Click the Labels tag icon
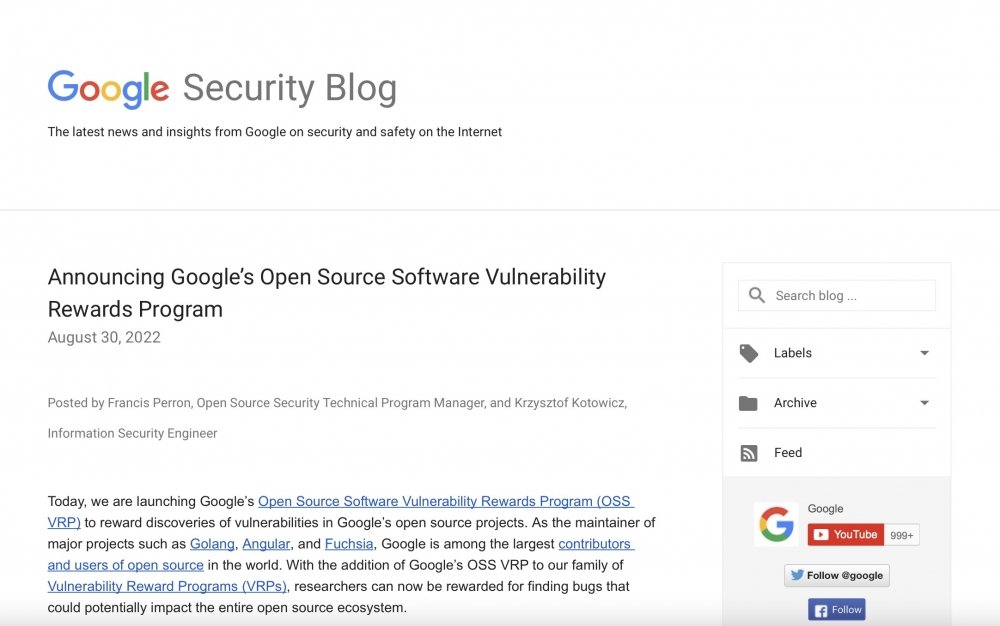 pyautogui.click(x=748, y=353)
